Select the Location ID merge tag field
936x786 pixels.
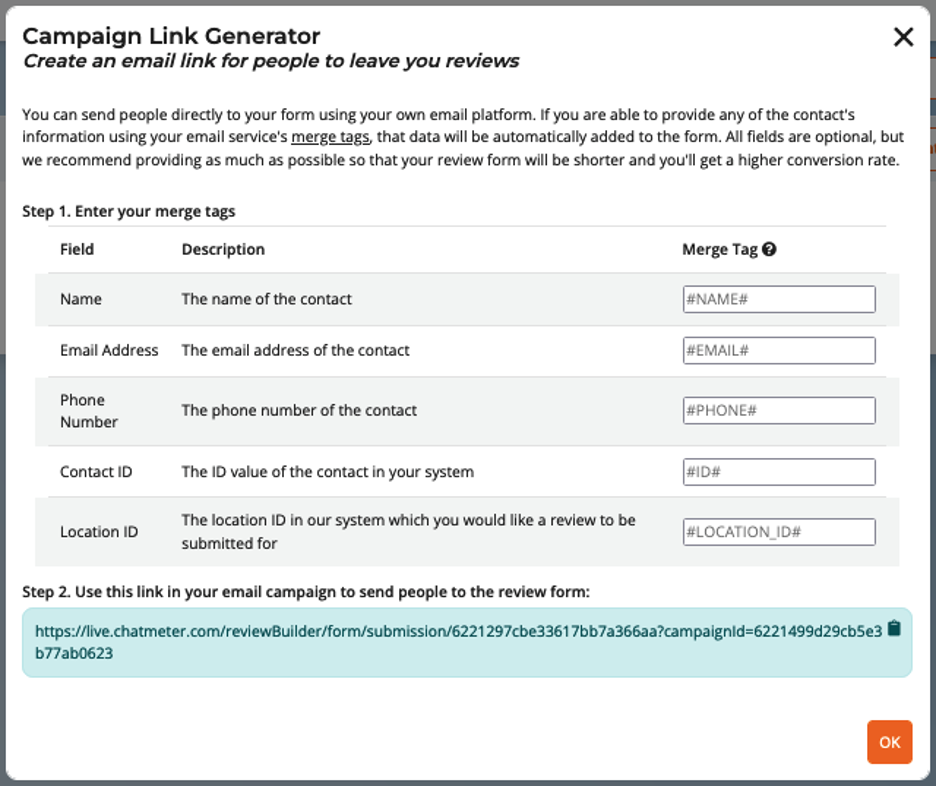pyautogui.click(x=779, y=531)
